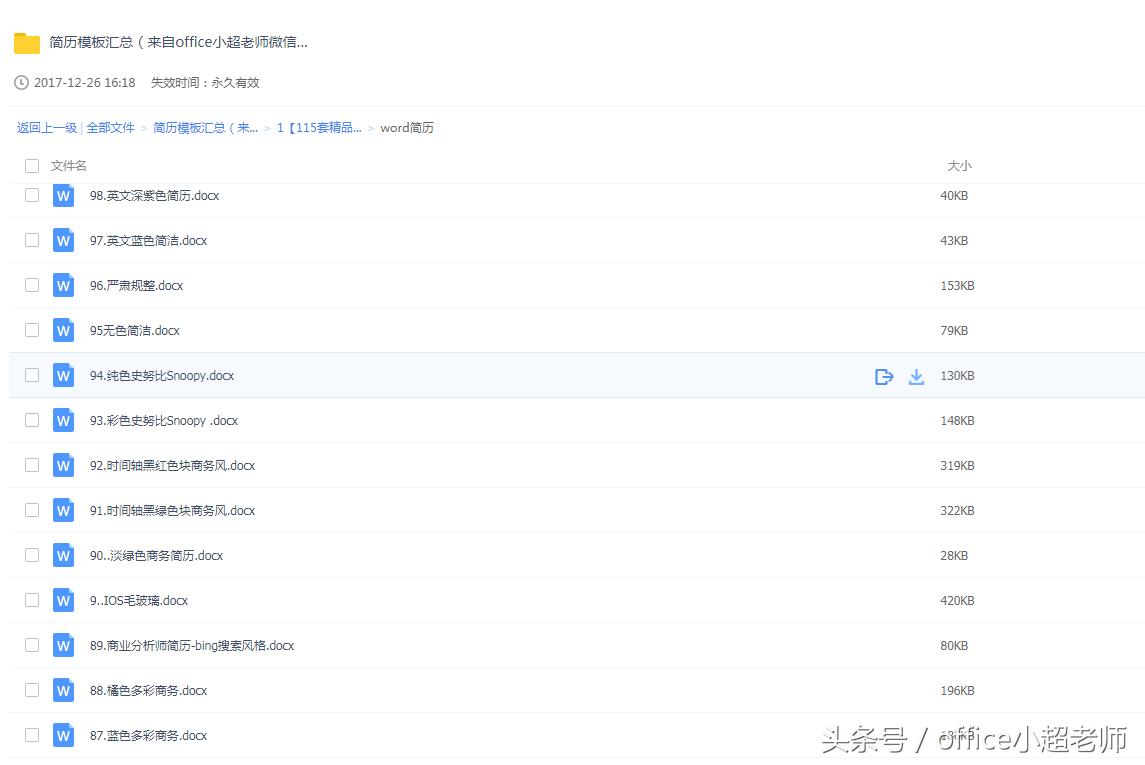
Task: Select the Word icon for 96.严肃规整.docx
Action: (63, 285)
